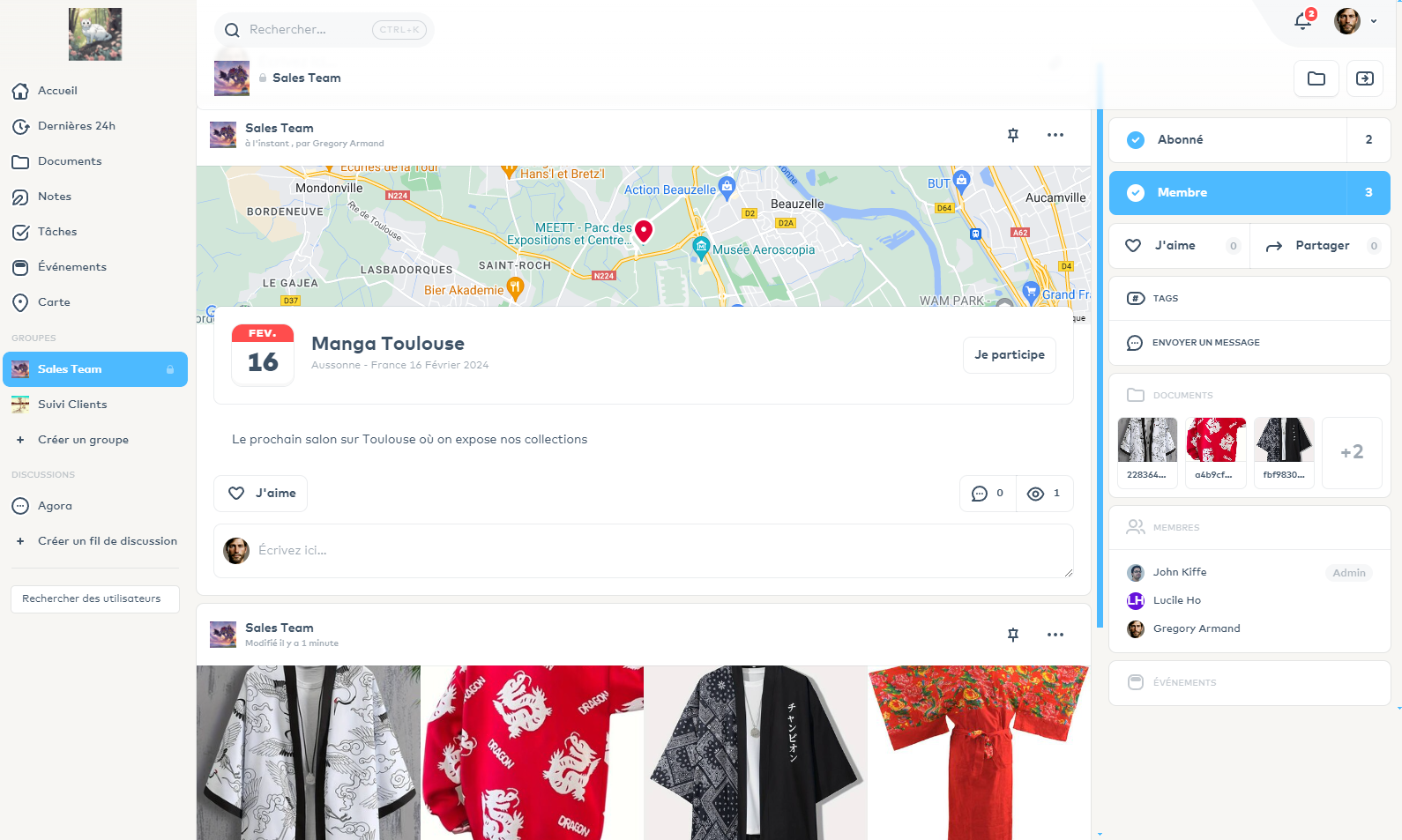The width and height of the screenshot is (1402, 840).
Task: Toggle the Membre membership status
Action: click(x=1227, y=193)
